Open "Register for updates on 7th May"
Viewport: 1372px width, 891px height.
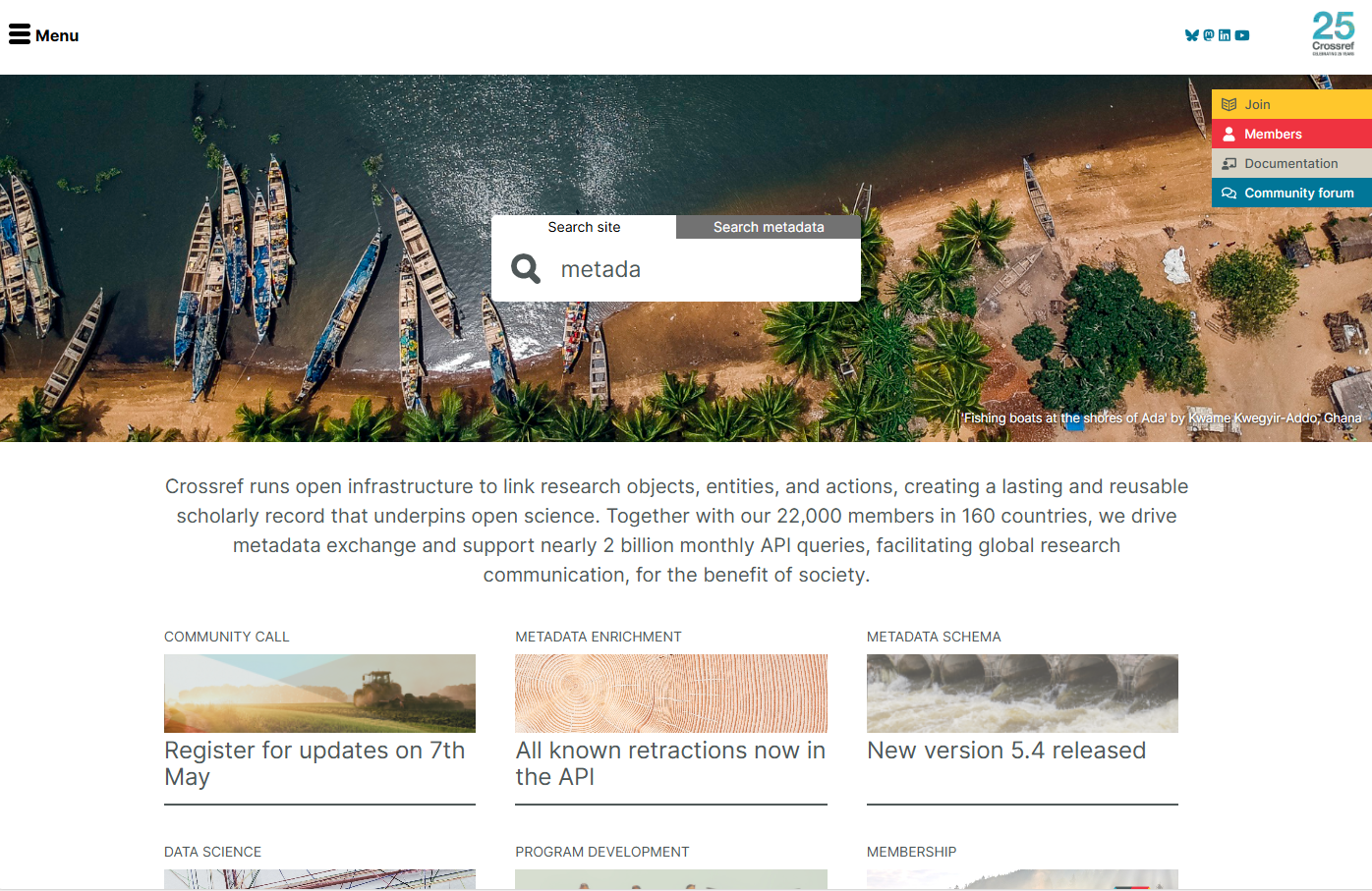(314, 763)
